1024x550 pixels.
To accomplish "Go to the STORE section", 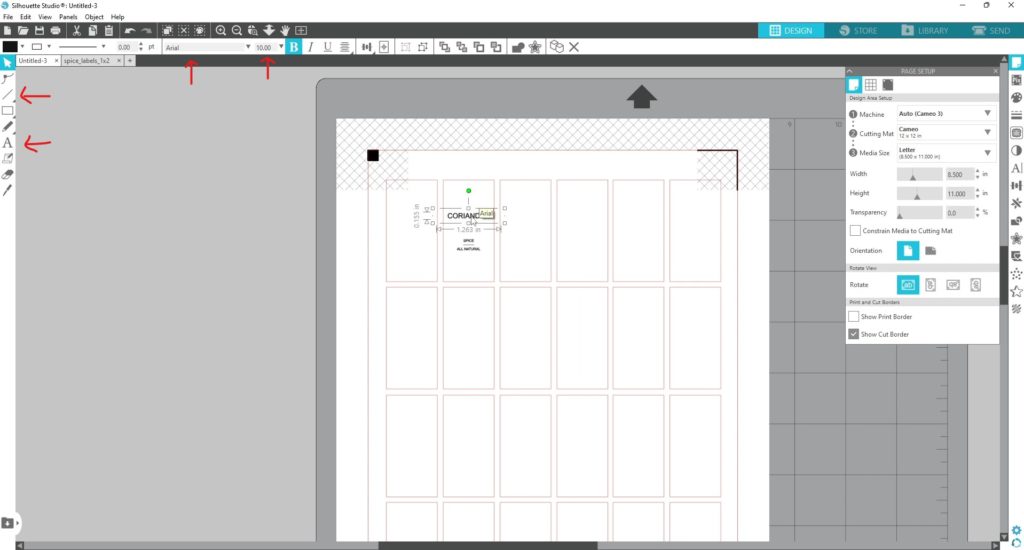I will [x=858, y=31].
